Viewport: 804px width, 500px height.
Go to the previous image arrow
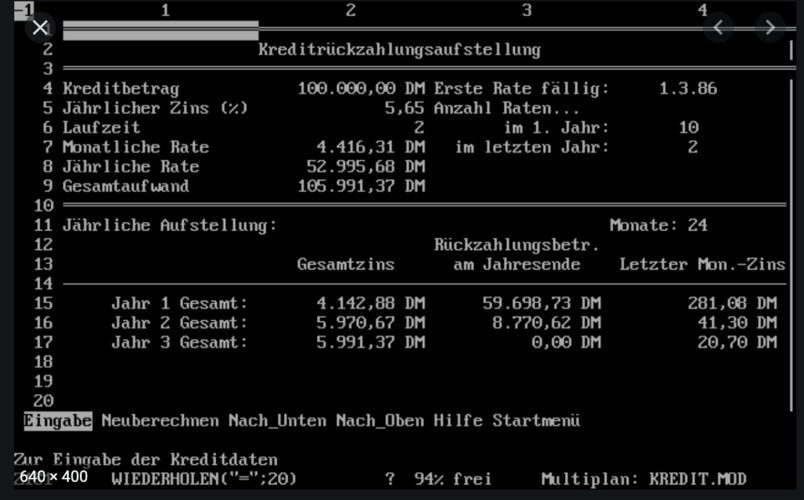coord(717,27)
